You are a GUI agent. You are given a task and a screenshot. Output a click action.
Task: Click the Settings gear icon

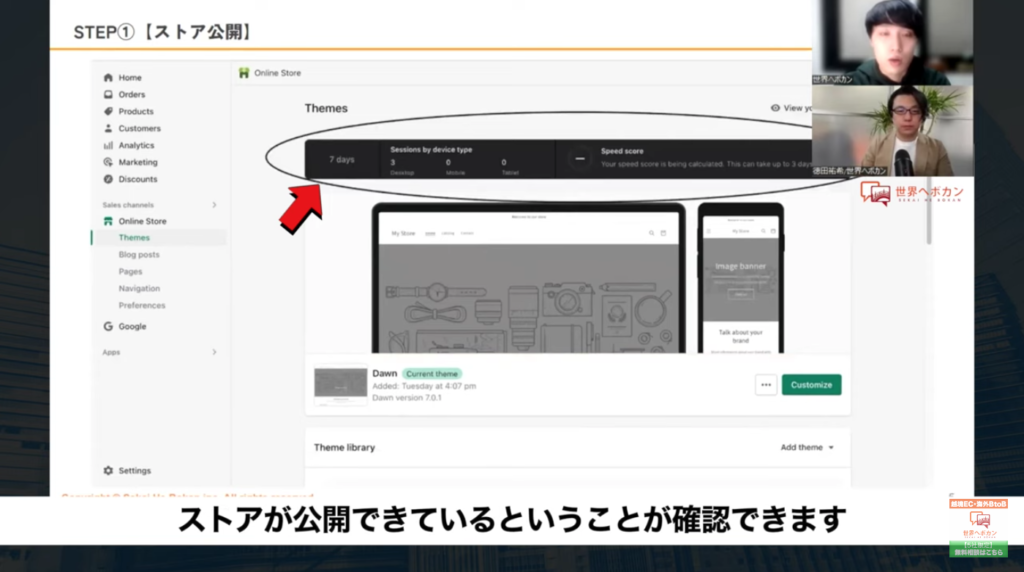tap(108, 470)
